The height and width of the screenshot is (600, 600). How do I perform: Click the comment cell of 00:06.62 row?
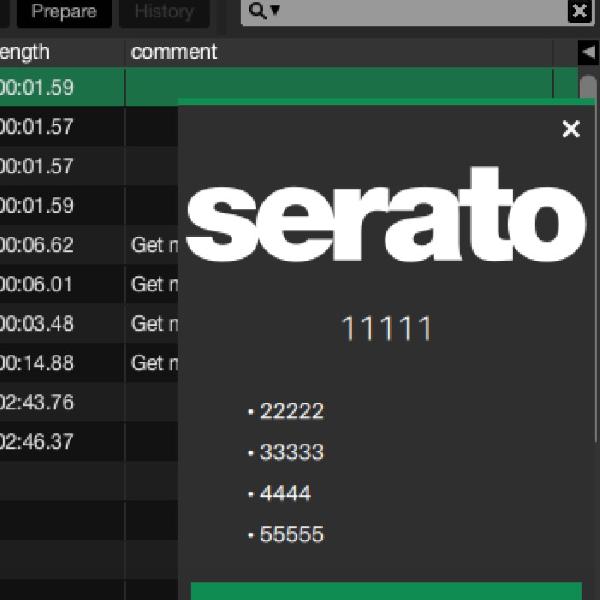[x=152, y=245]
